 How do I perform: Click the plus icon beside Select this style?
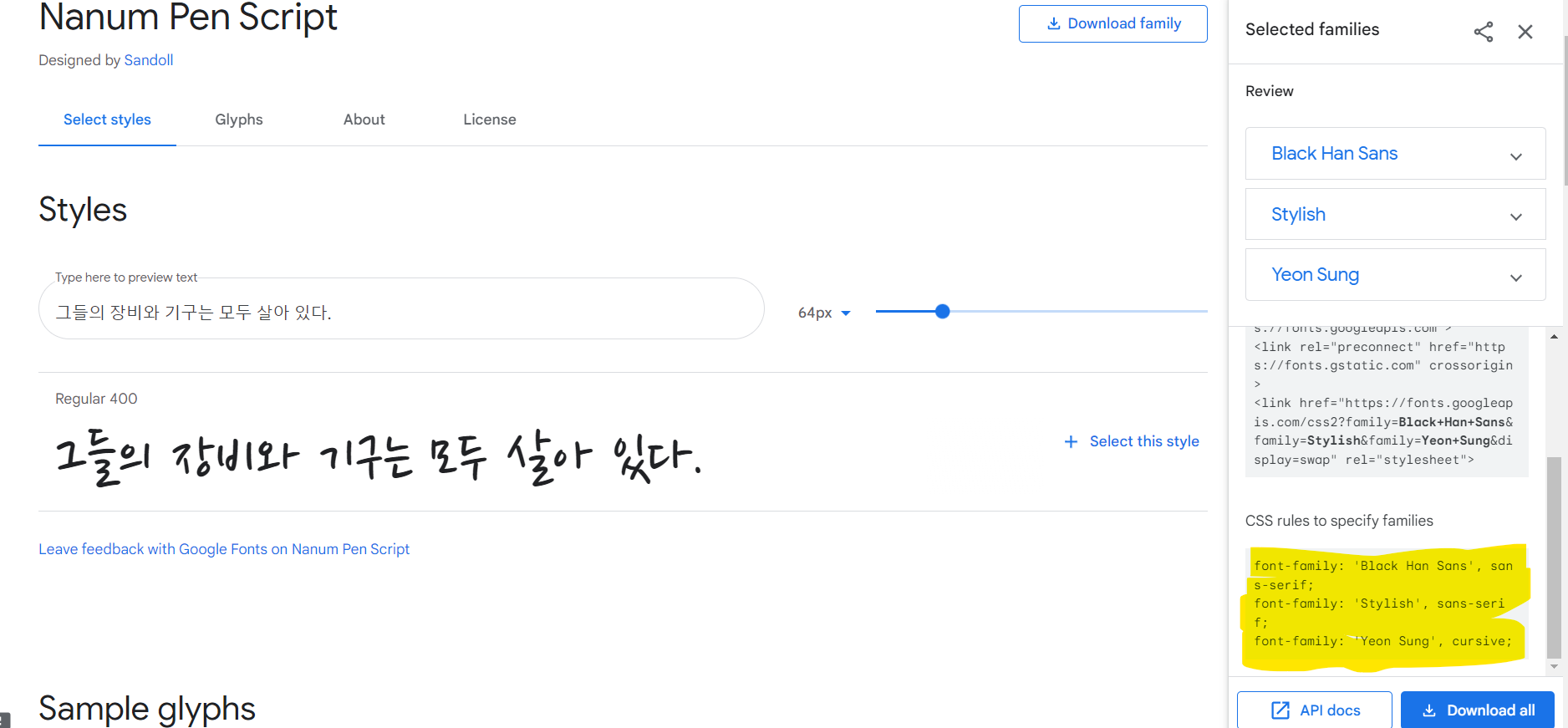coord(1071,441)
